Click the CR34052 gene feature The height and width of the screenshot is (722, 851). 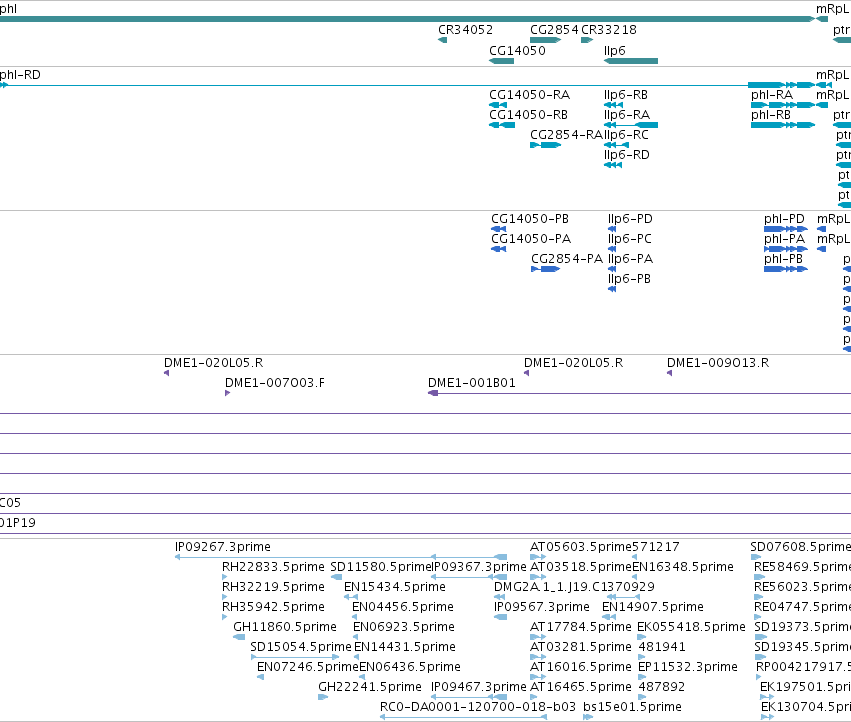pyautogui.click(x=442, y=40)
